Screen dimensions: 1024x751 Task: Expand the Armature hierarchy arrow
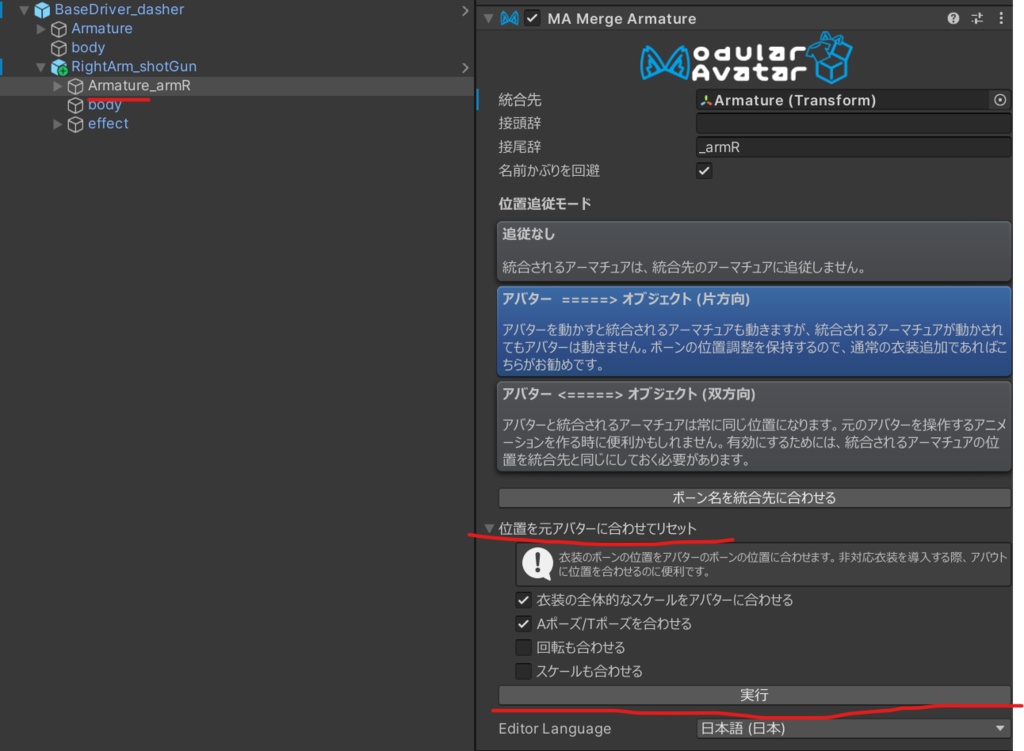coord(40,29)
